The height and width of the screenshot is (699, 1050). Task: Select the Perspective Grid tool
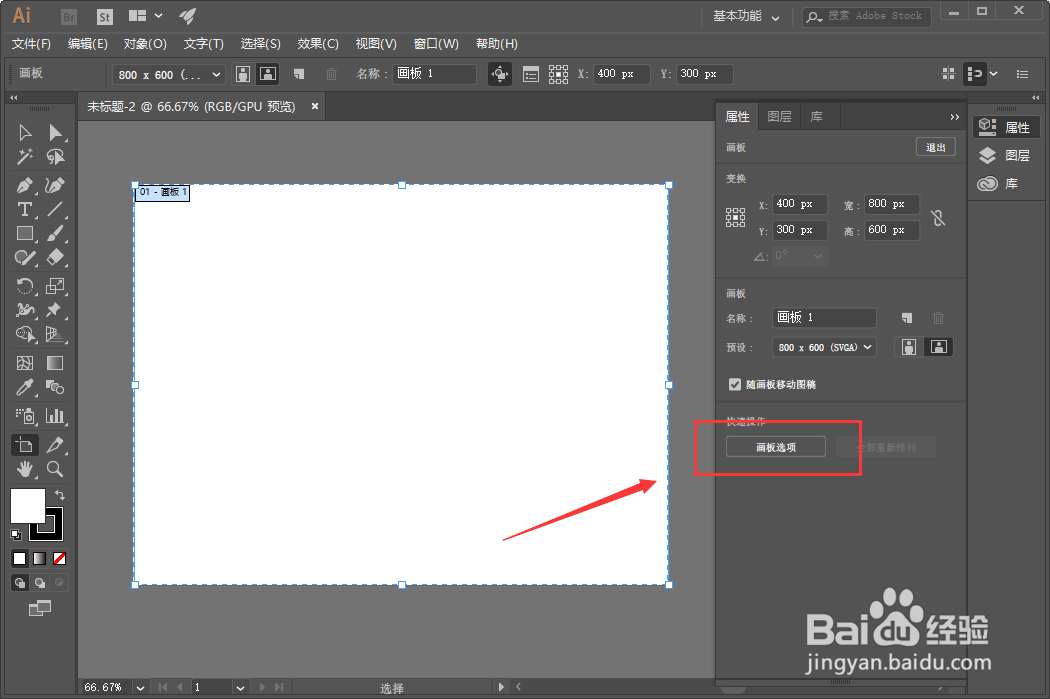pos(55,334)
